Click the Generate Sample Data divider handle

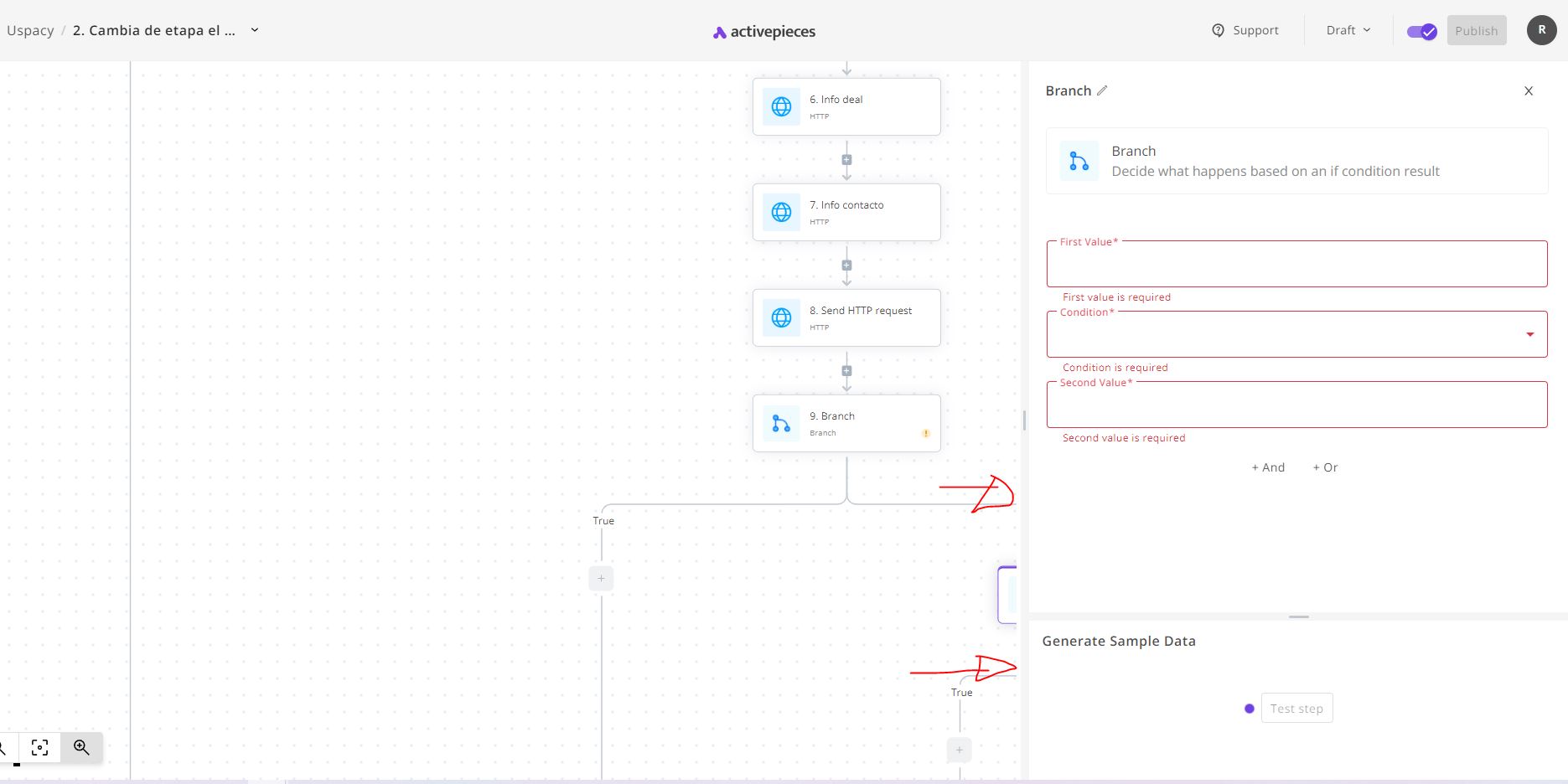1299,616
